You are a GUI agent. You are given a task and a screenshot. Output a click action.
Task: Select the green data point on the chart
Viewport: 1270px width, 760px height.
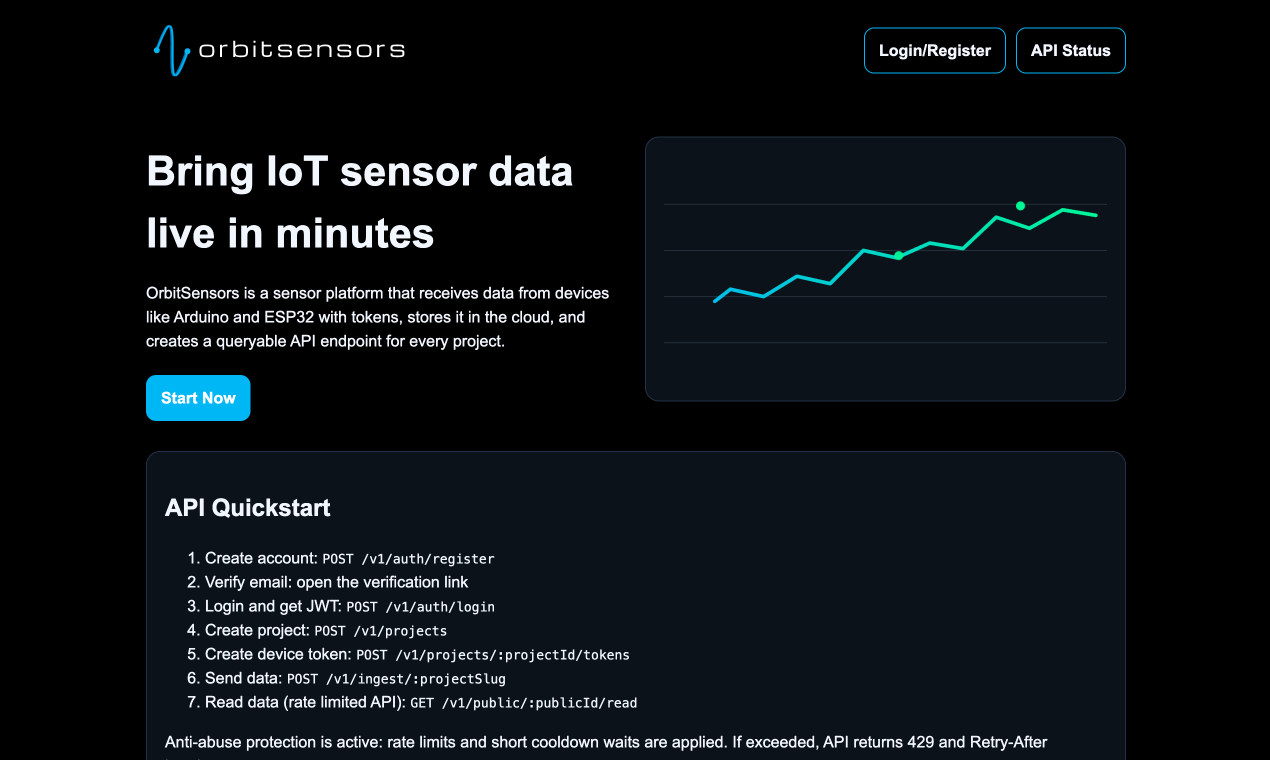pos(1019,205)
